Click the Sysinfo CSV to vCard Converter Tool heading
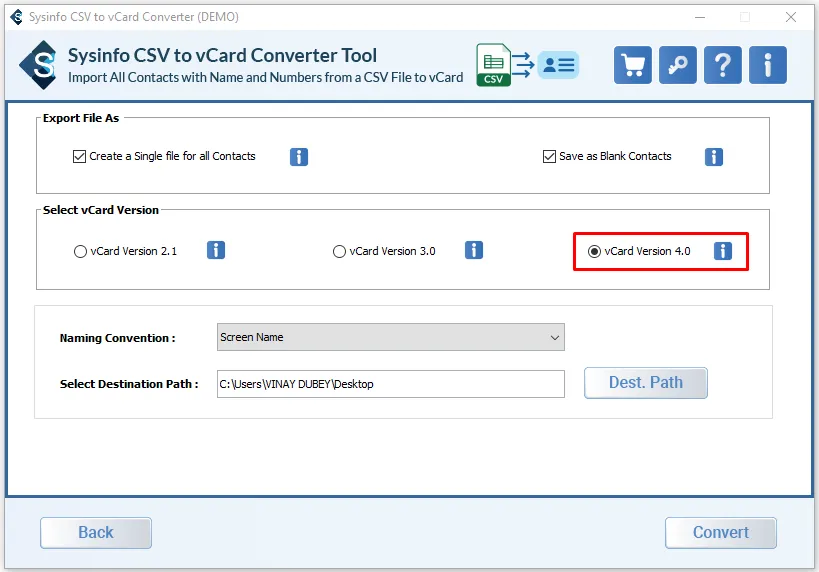This screenshot has width=819, height=572. (223, 55)
